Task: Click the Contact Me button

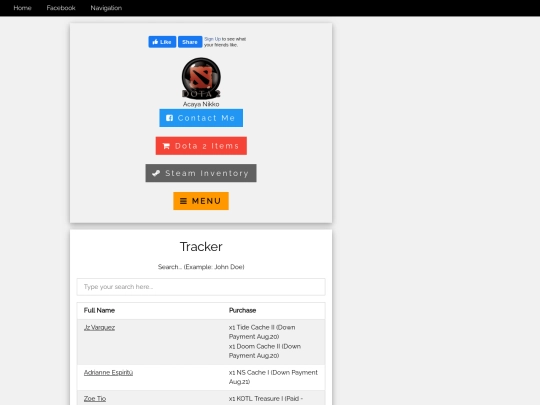Action: [x=201, y=118]
